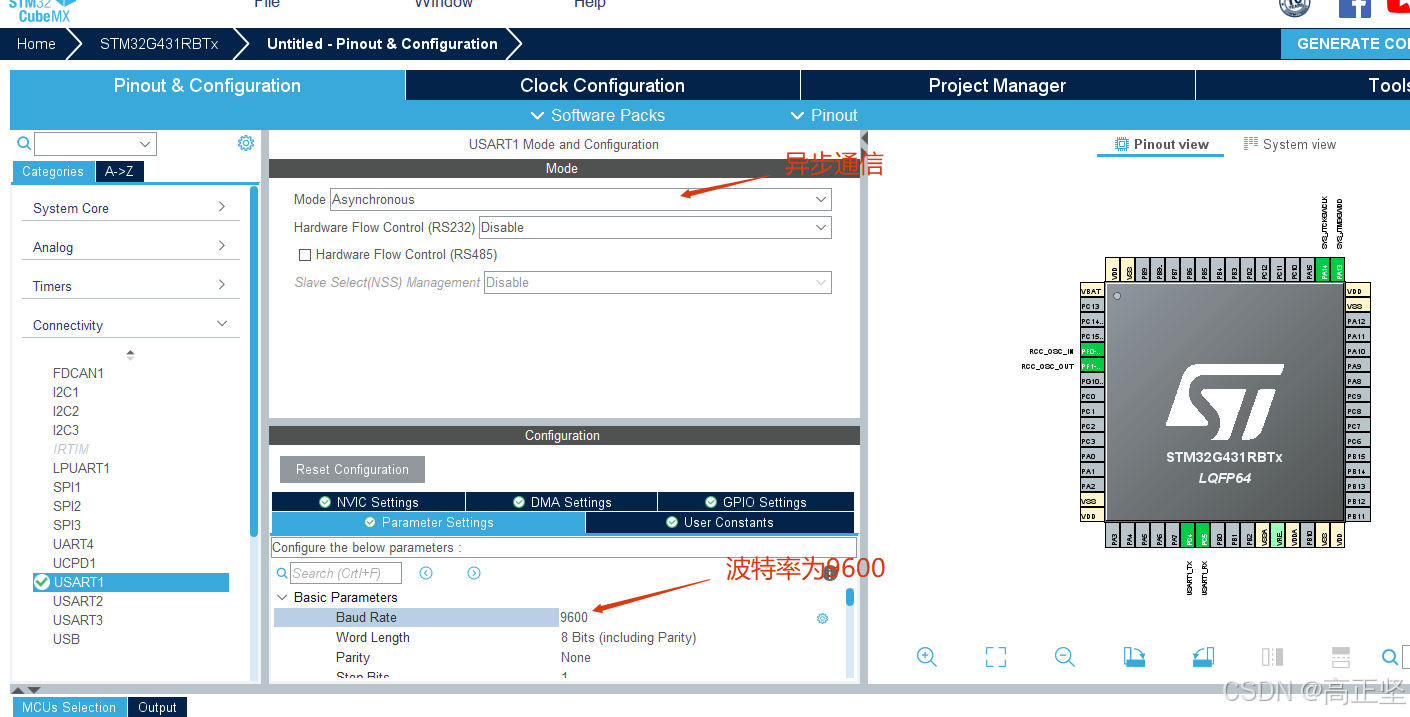
Task: Click the horizontal split view icon
Action: [x=1341, y=657]
